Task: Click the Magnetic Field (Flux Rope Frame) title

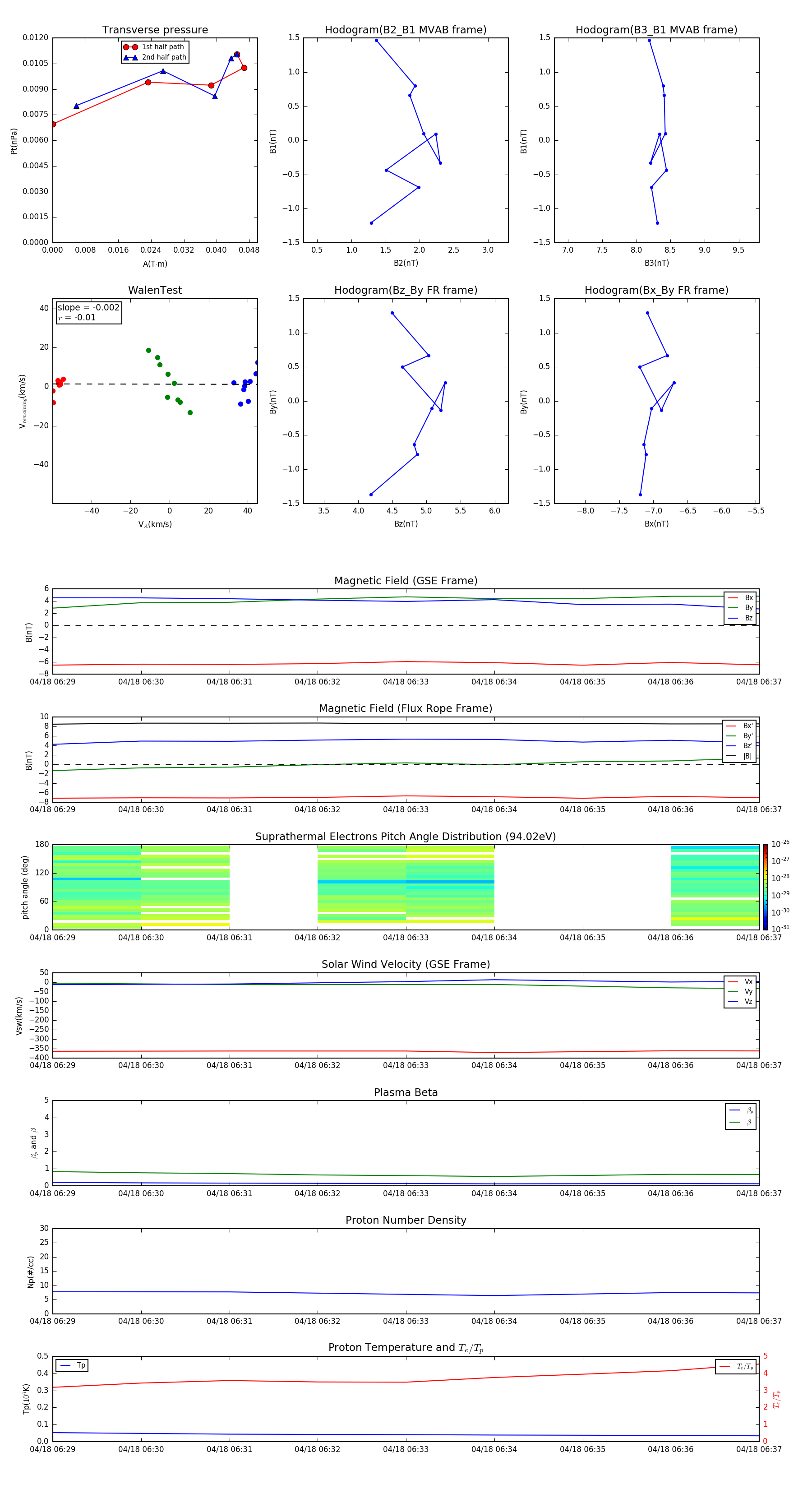Action: 406,709
